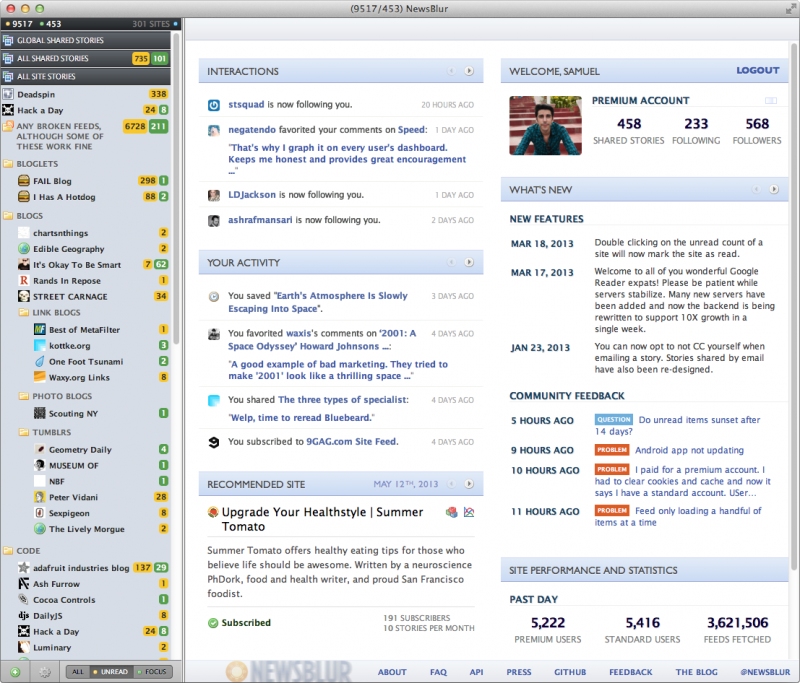Click the I Has A Hotdog icon
The height and width of the screenshot is (683, 800).
coord(23,196)
